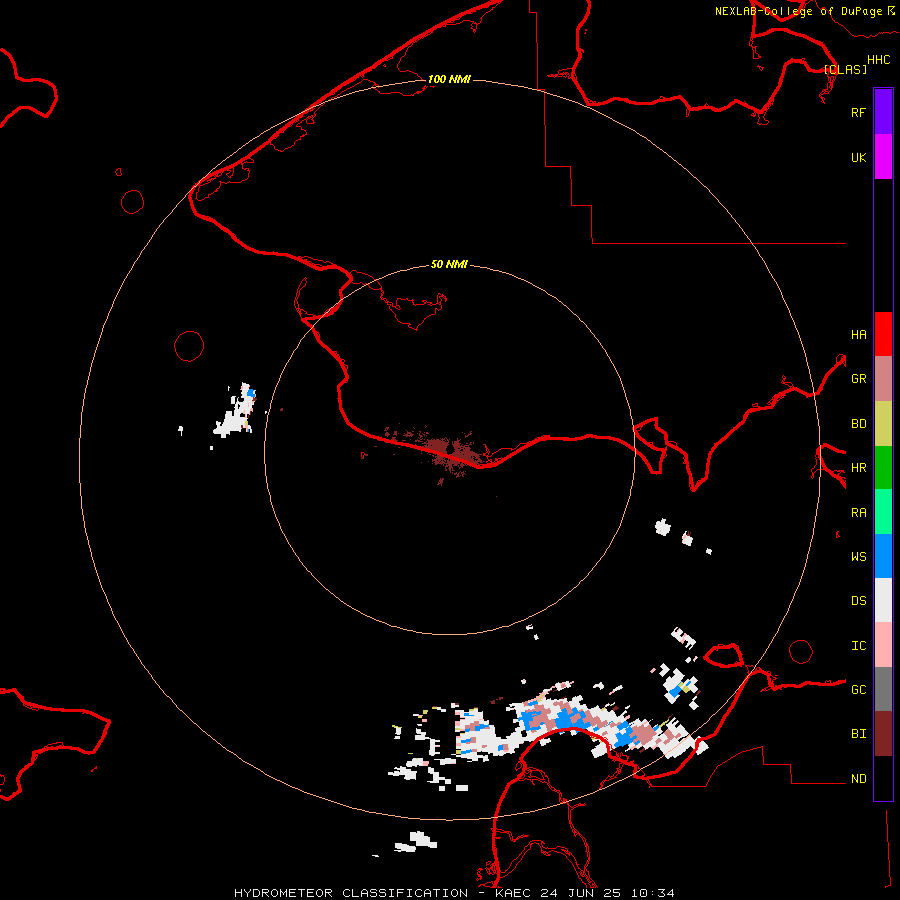Click the '[CLAS]' legend header text

(x=845, y=69)
